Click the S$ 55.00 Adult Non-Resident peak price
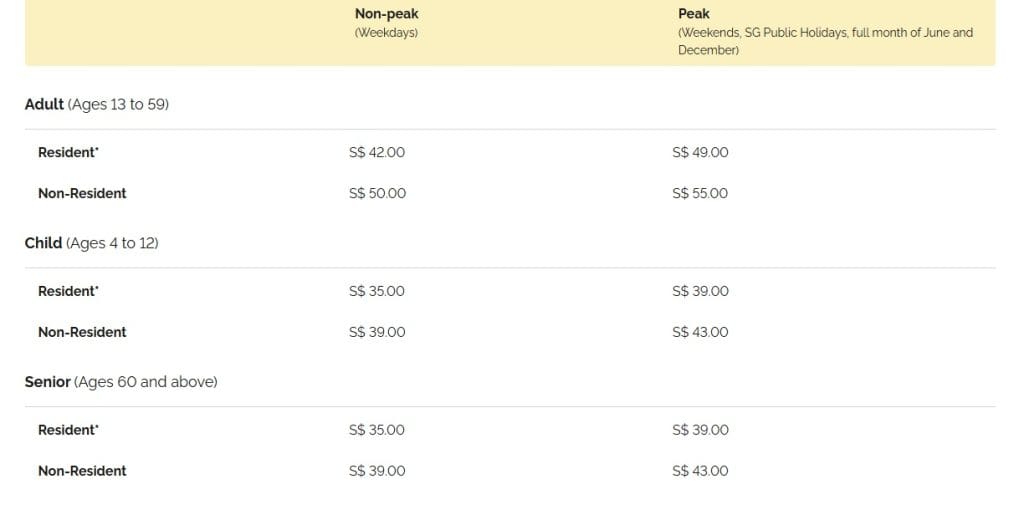The height and width of the screenshot is (520, 1024). [x=700, y=193]
